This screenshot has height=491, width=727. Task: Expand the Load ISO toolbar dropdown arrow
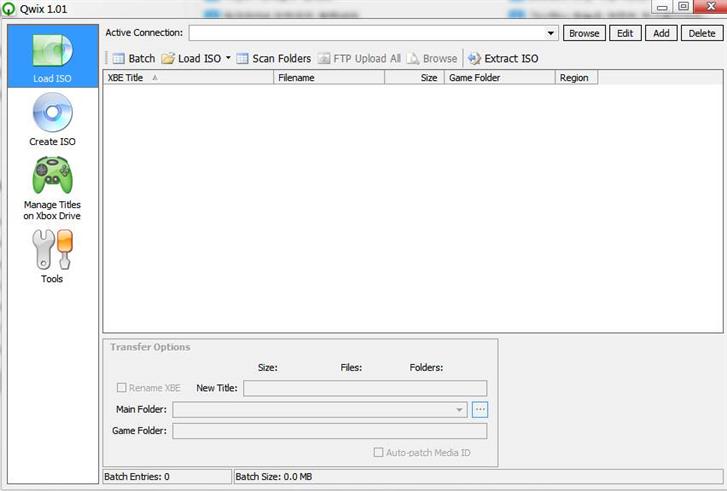[x=228, y=58]
